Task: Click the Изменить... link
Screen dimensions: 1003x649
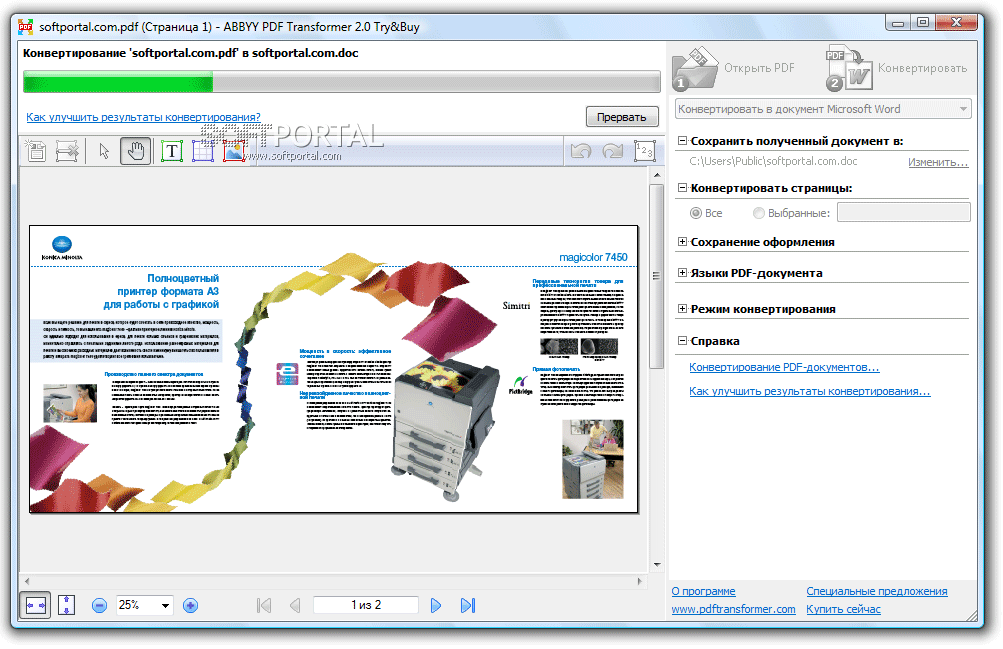Action: point(938,162)
